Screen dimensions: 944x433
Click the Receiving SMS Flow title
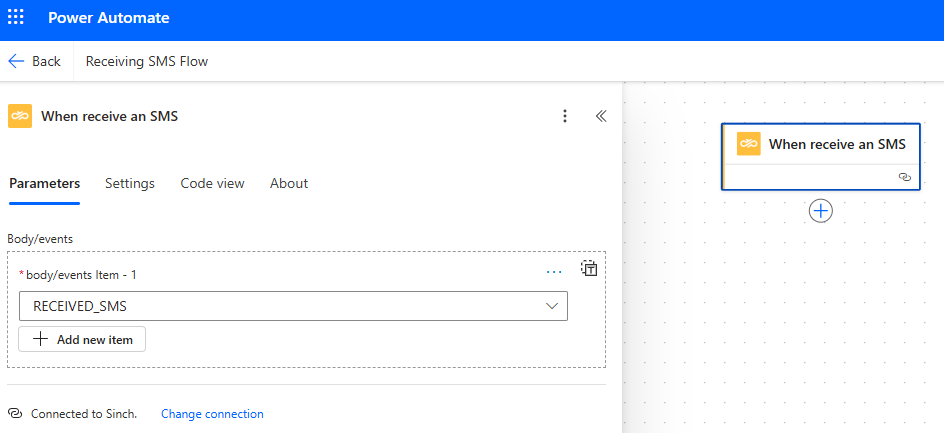point(147,61)
